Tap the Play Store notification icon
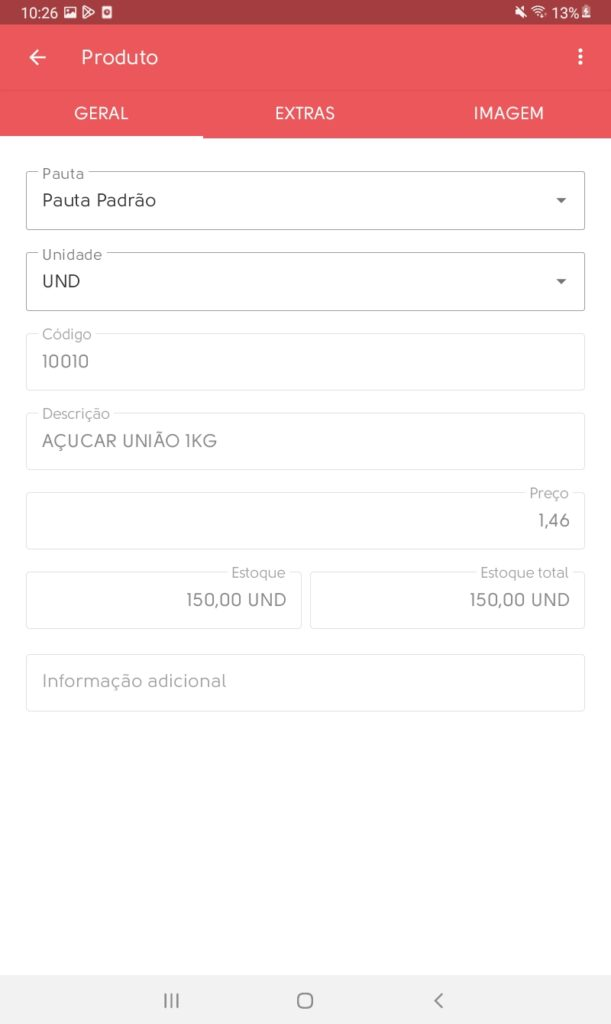The width and height of the screenshot is (611, 1024). [88, 12]
